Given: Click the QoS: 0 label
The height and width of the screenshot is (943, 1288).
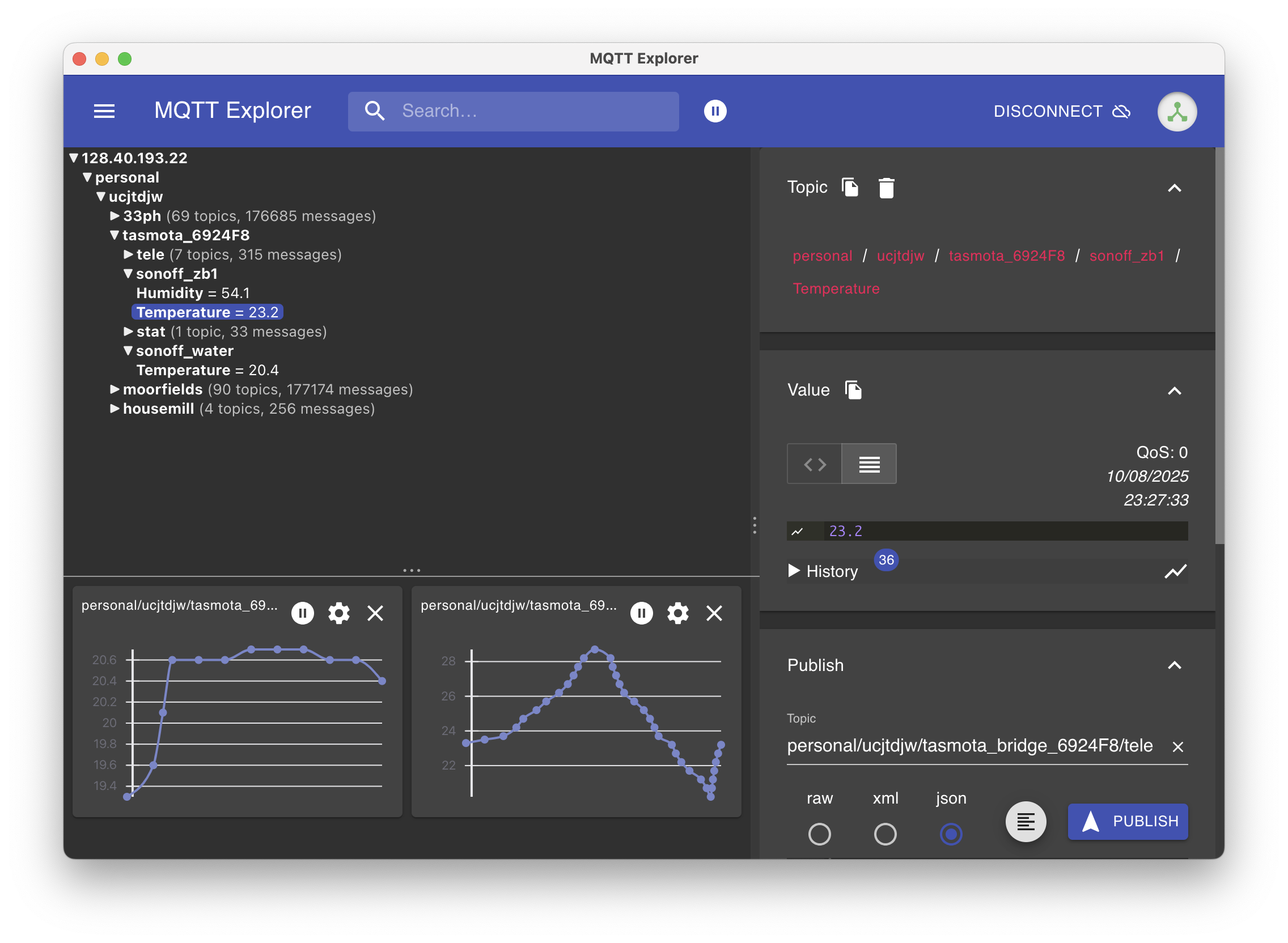Looking at the screenshot, I should coord(1161,452).
